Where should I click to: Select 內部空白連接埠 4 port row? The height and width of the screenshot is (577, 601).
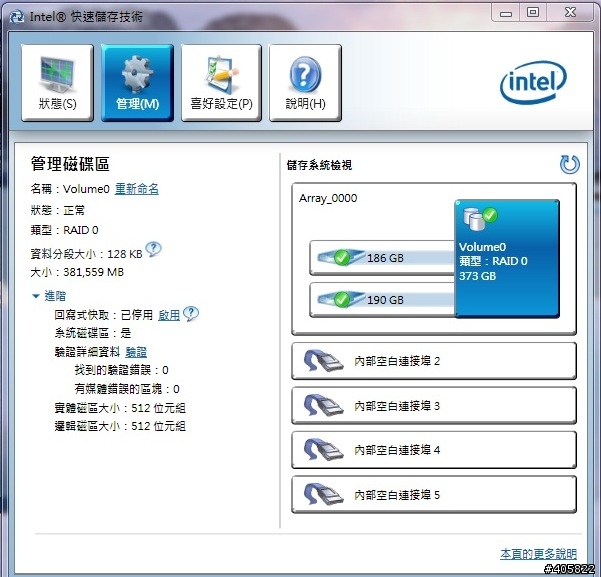click(x=434, y=450)
